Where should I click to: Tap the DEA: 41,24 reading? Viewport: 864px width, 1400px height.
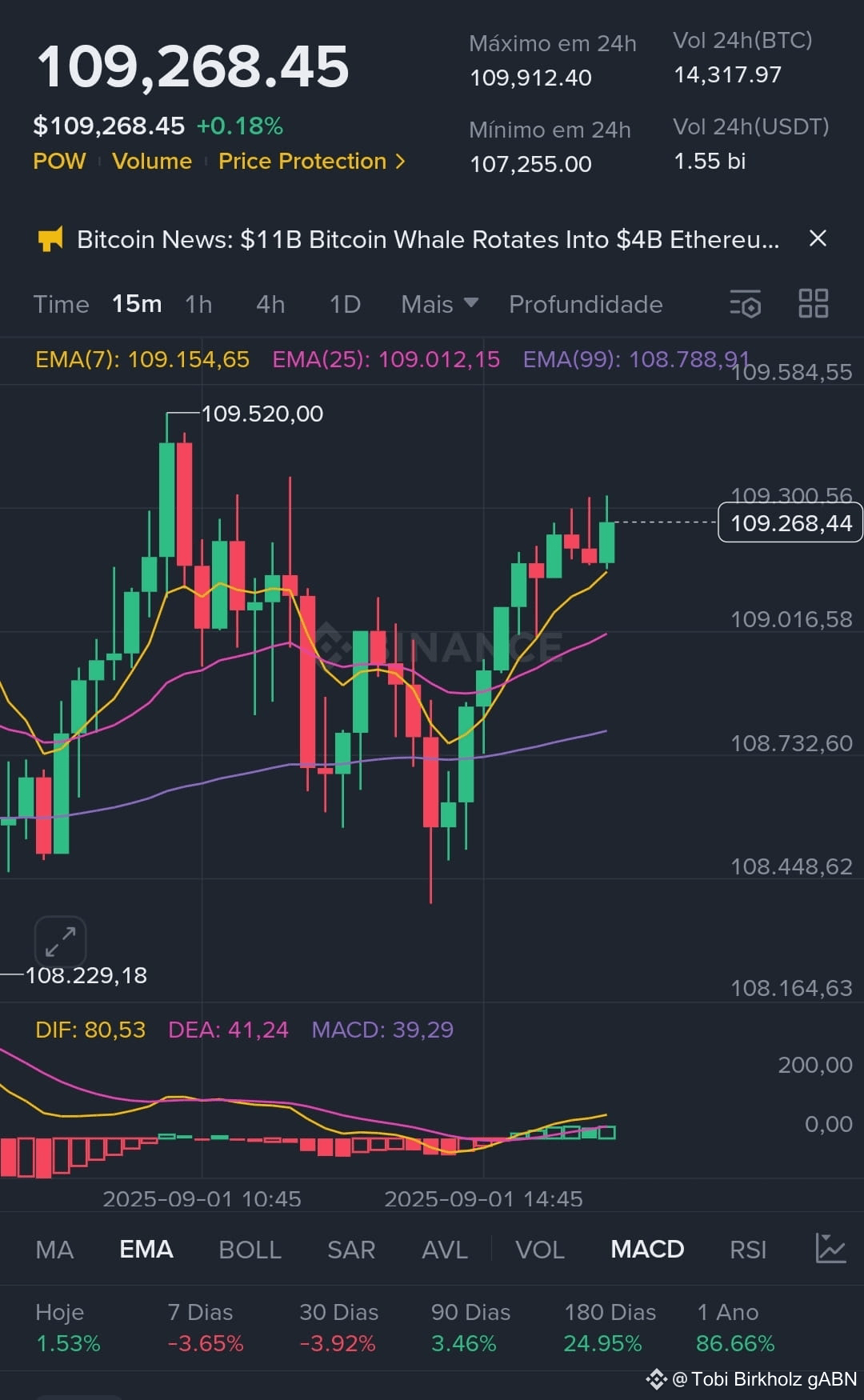[x=228, y=1030]
